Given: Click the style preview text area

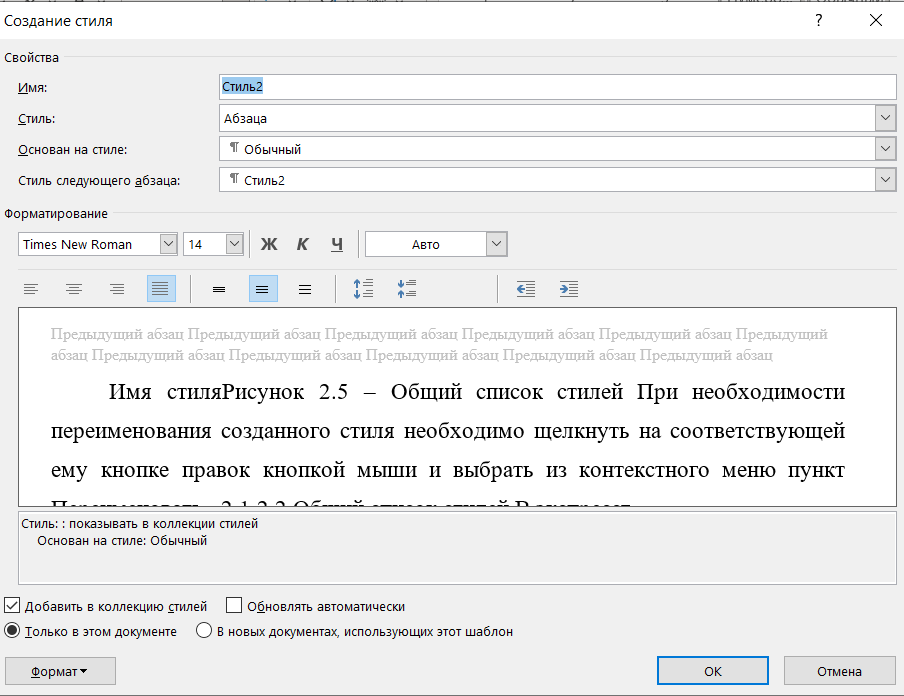Looking at the screenshot, I should coord(457,407).
